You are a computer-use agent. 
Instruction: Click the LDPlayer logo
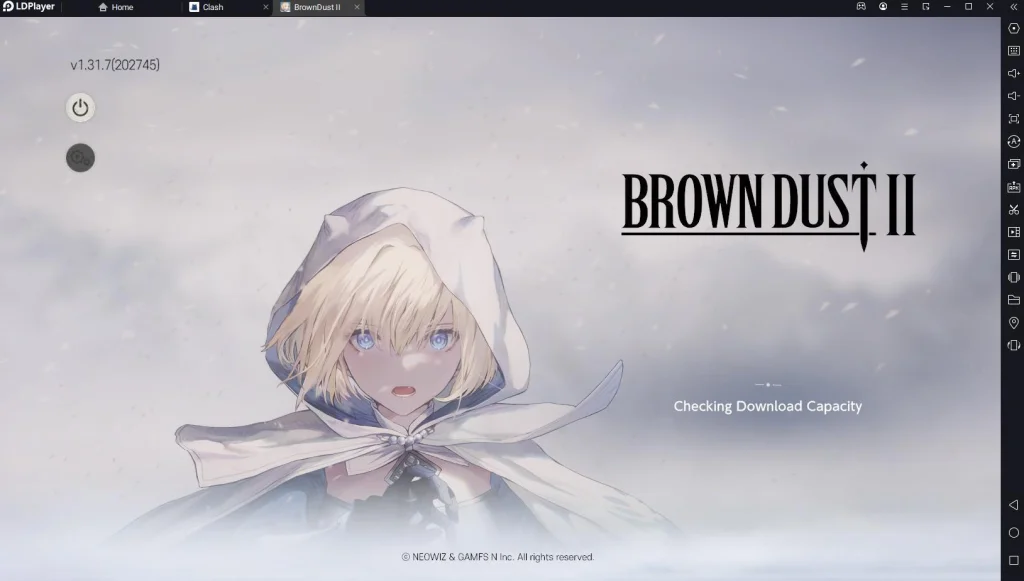click(x=29, y=7)
